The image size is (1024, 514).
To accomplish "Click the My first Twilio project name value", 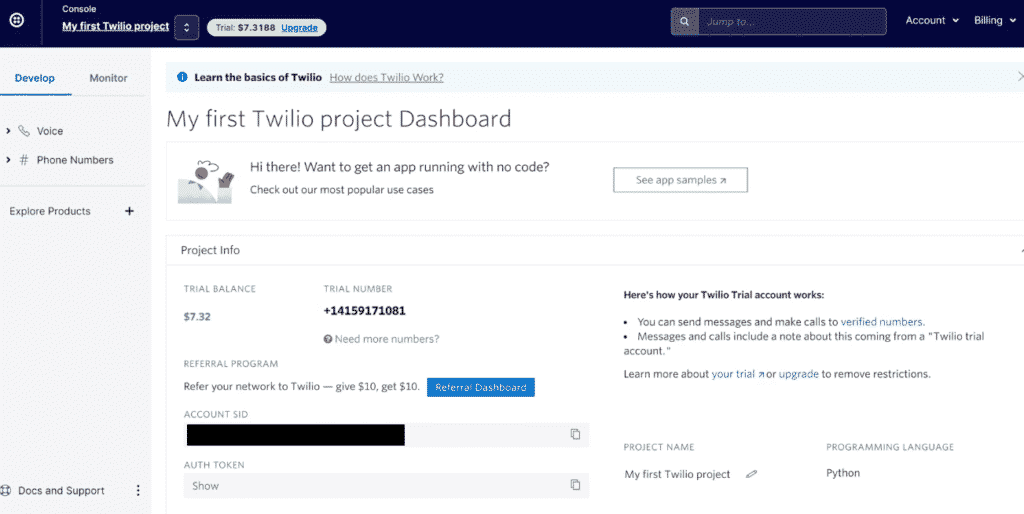I will [x=677, y=475].
